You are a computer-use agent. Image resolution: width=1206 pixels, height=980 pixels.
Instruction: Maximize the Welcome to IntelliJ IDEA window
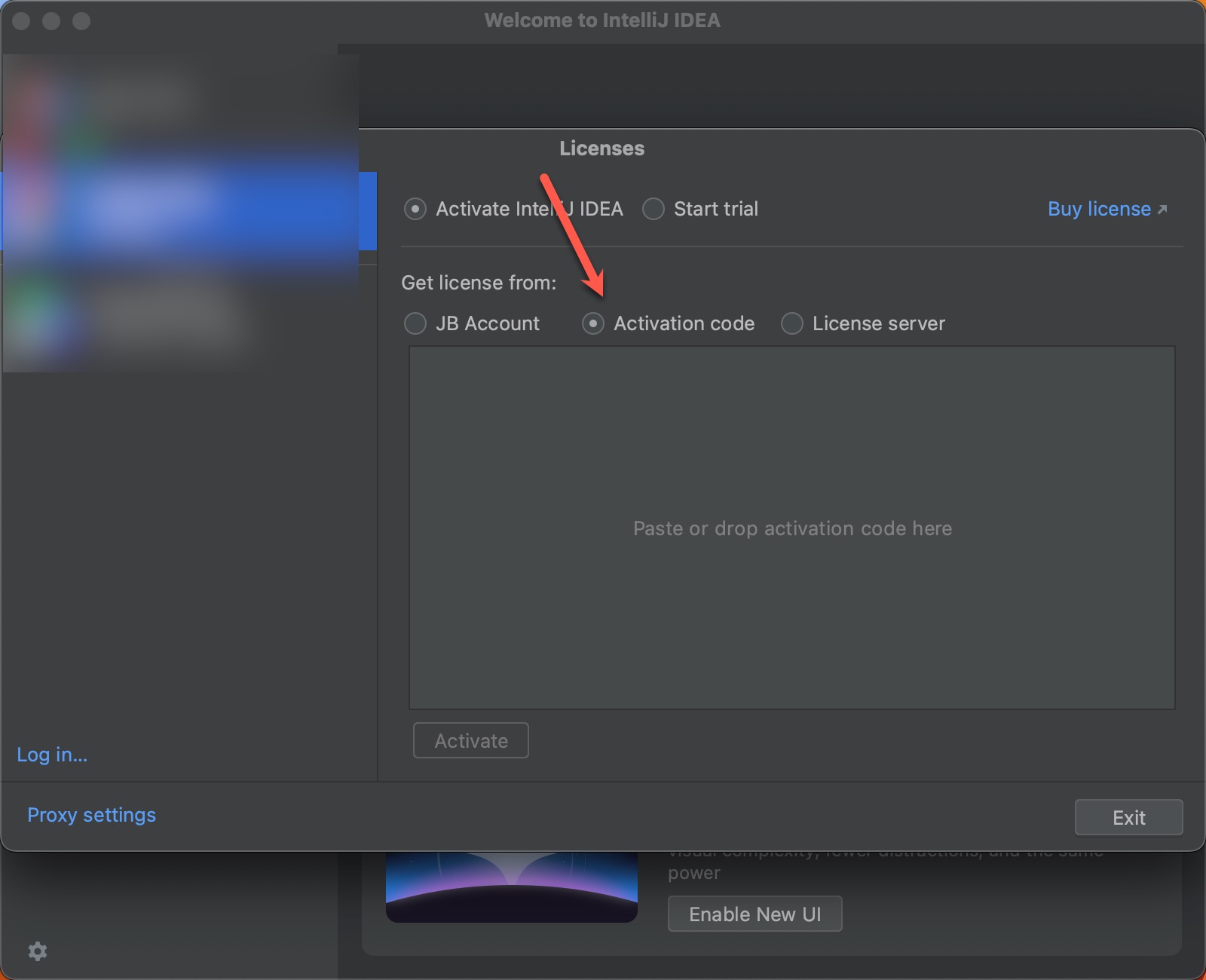[x=81, y=21]
